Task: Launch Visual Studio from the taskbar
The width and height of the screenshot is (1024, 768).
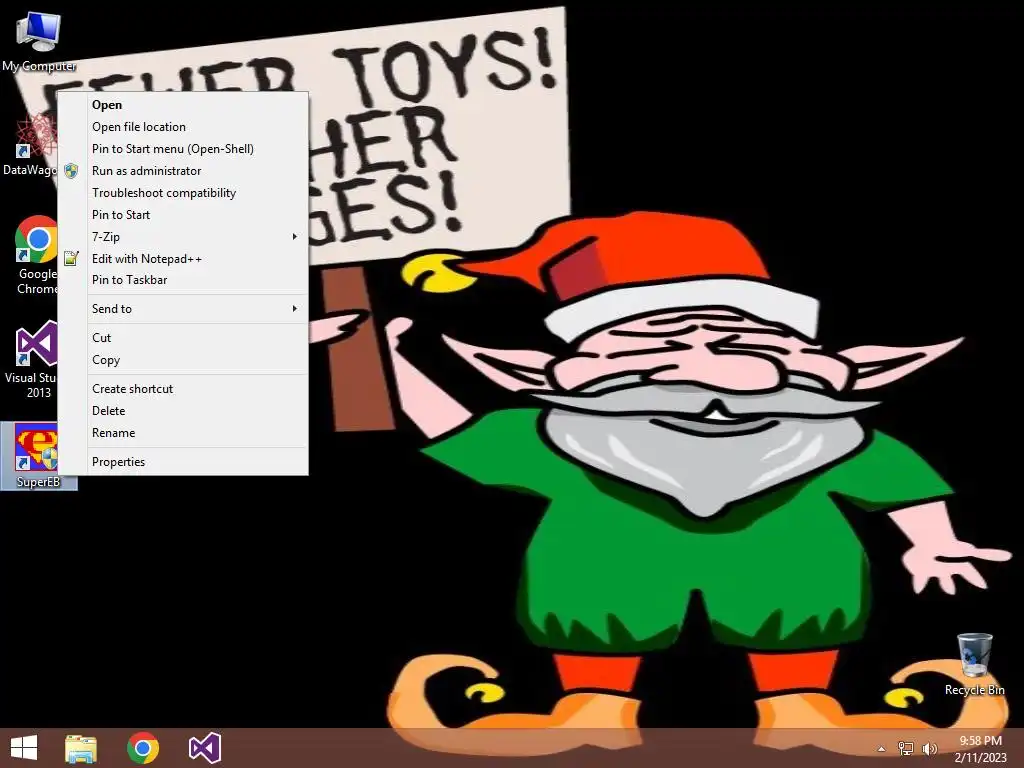Action: tap(204, 748)
